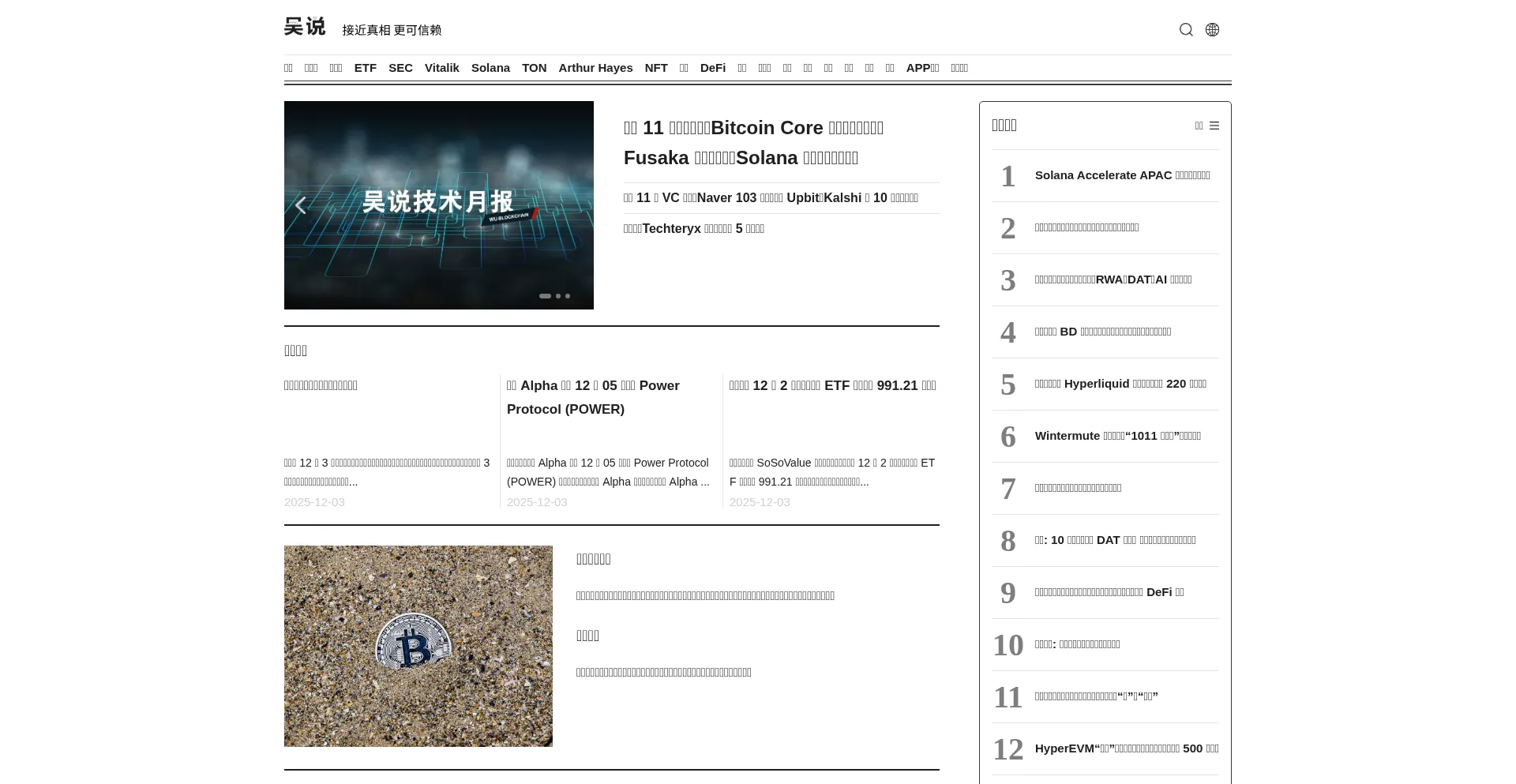Open Alpha Power Protocol (POWER) news item
The width and height of the screenshot is (1516, 784).
[x=593, y=397]
